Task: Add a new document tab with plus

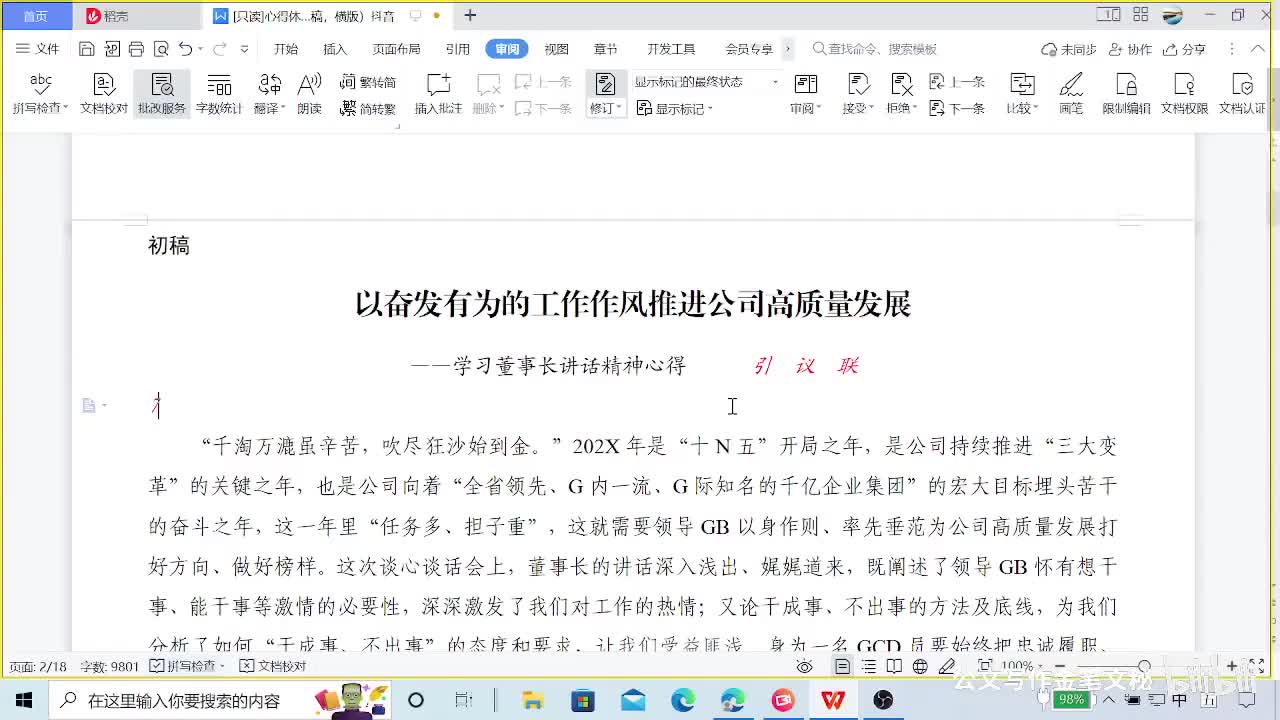Action: coord(470,15)
